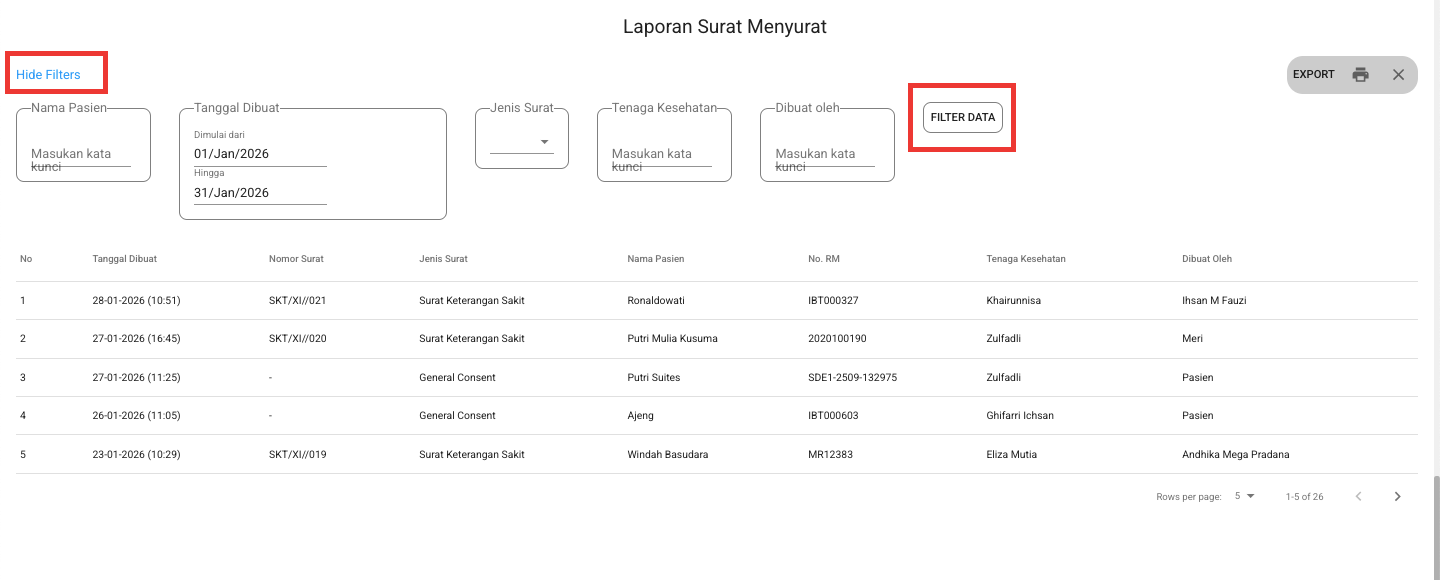Click the Hide Filters link
Image resolution: width=1440 pixels, height=580 pixels.
click(48, 75)
